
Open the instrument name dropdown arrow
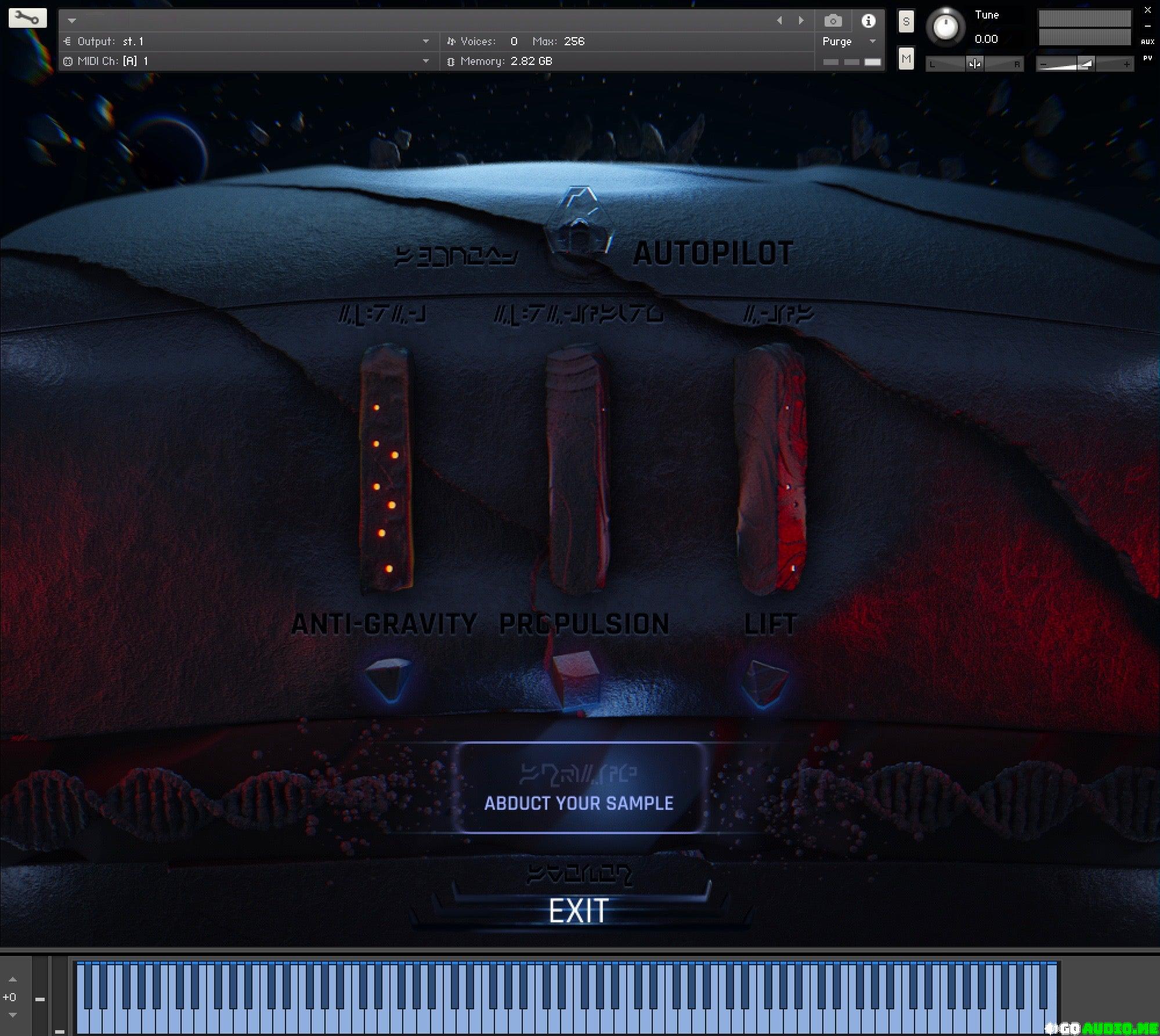tap(72, 21)
